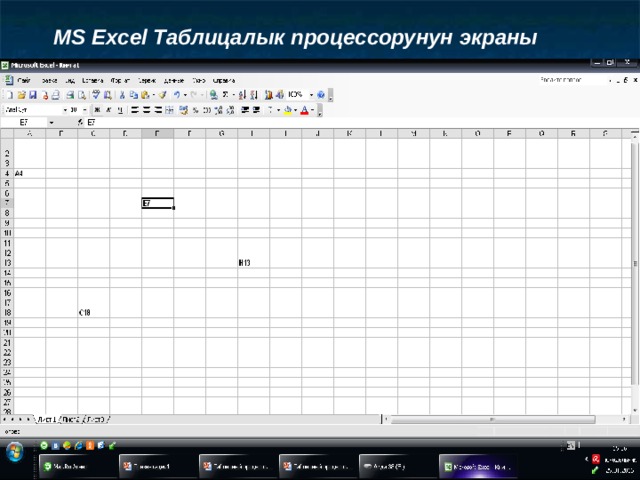
Task: Apply Percent style with the toolbar icon
Action: point(196,110)
